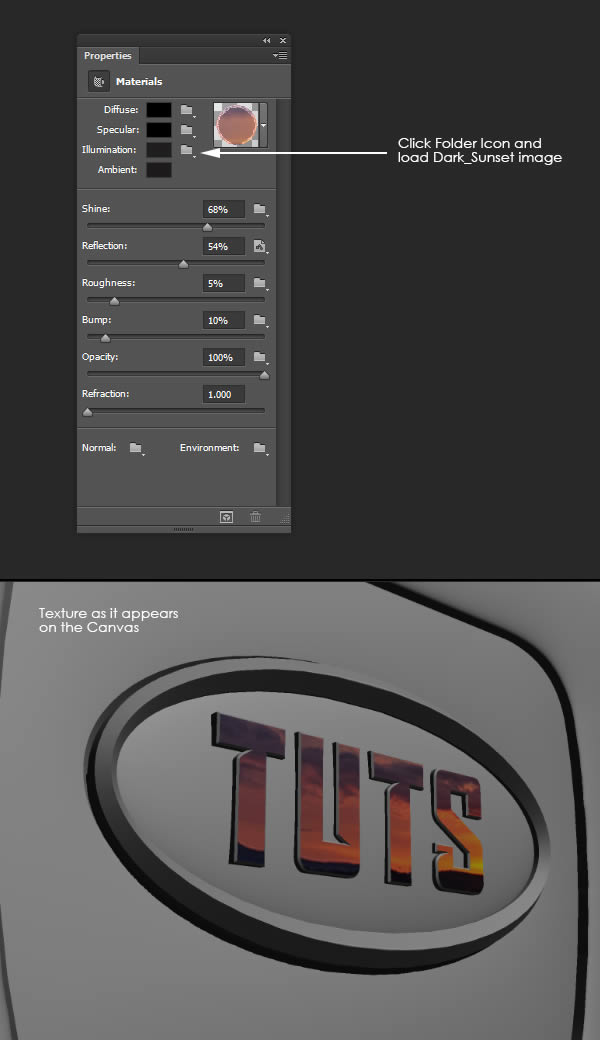Open the Reflection texture file icon
The width and height of the screenshot is (600, 1040).
tap(260, 247)
